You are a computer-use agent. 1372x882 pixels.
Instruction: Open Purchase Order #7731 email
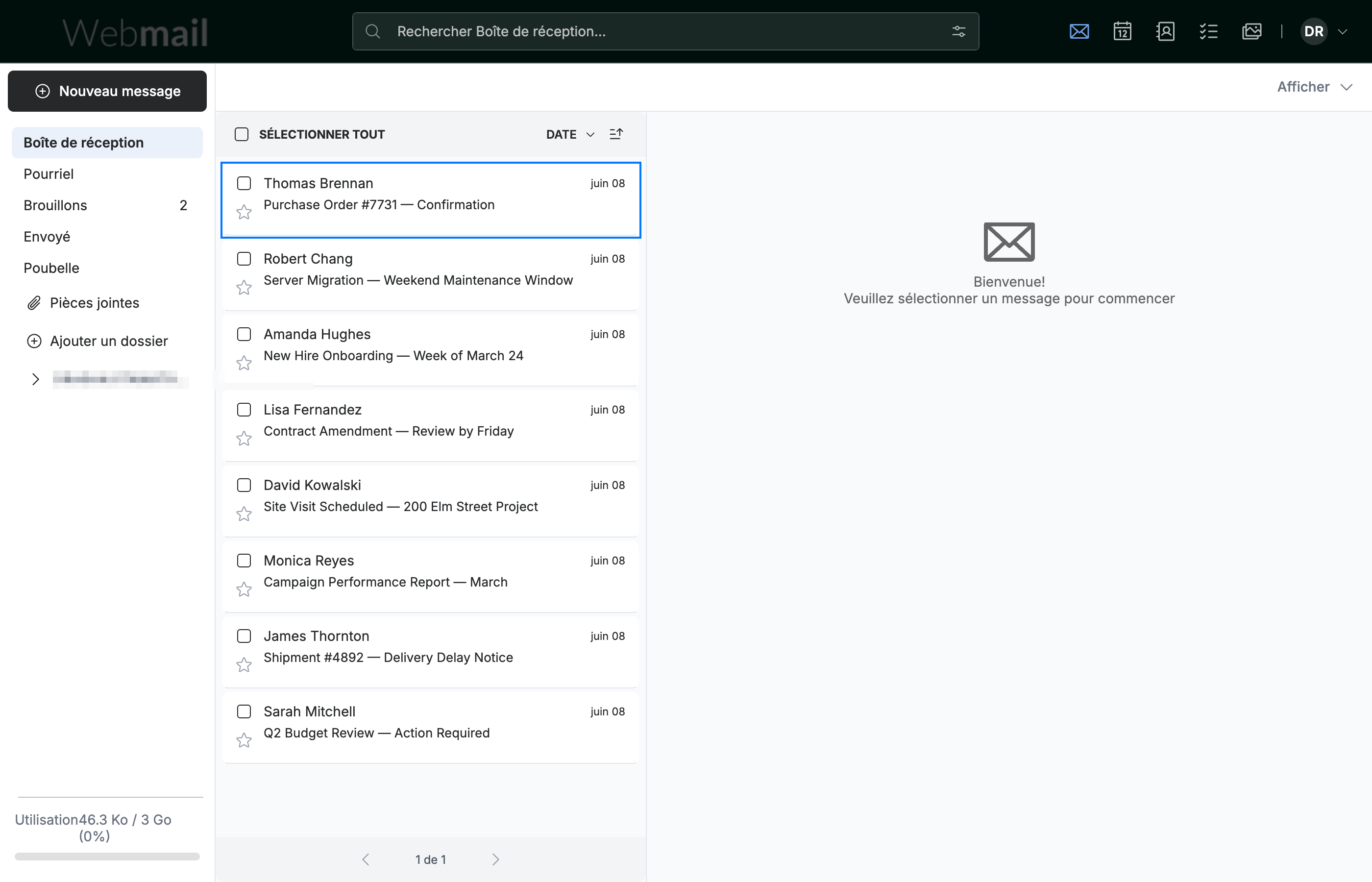(x=431, y=200)
